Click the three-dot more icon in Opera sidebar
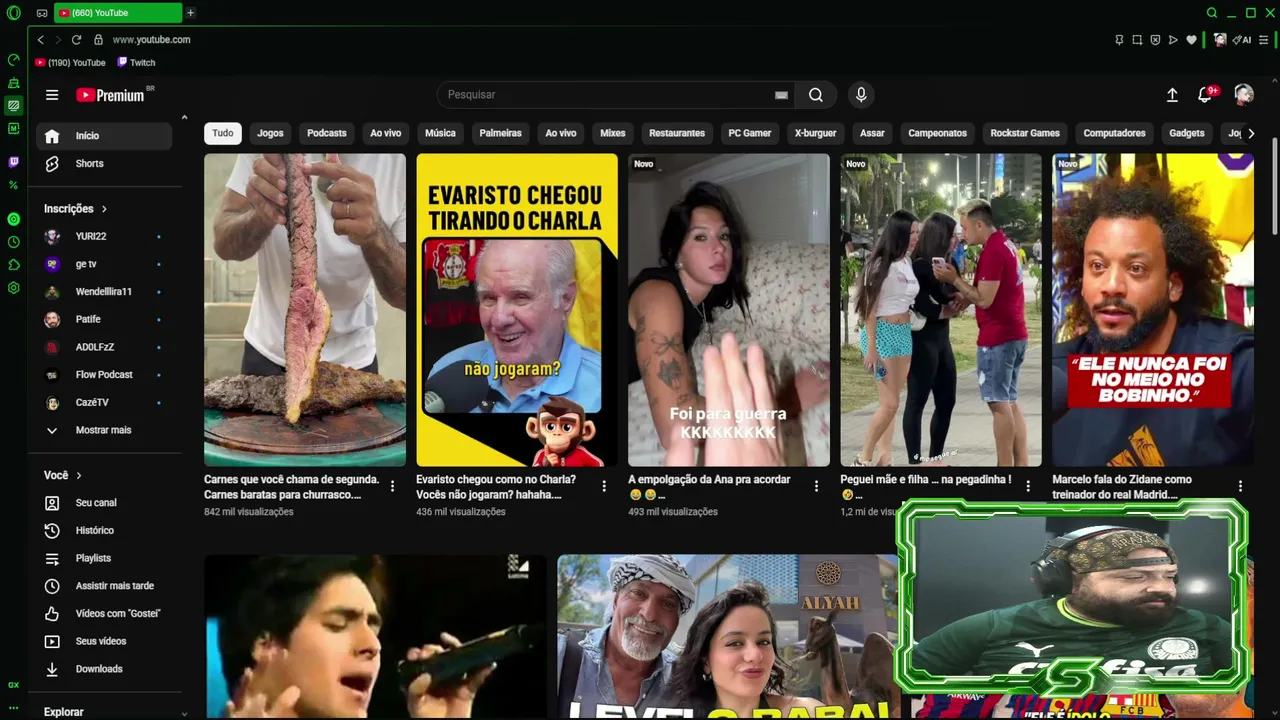This screenshot has width=1280, height=720. pos(14,707)
